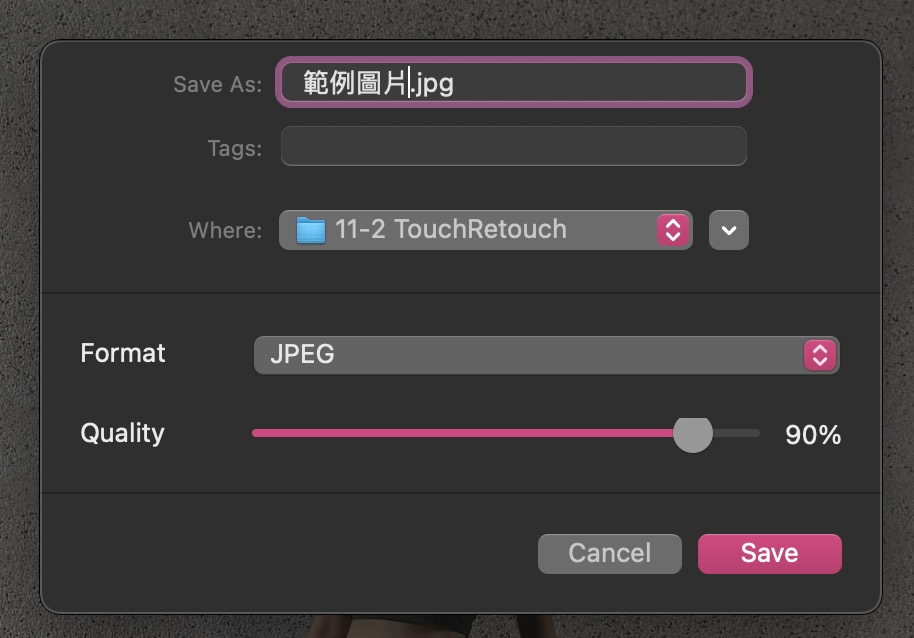Open the Where location popup showing 11-2 TouchRetouch
The width and height of the screenshot is (914, 638).
click(486, 230)
